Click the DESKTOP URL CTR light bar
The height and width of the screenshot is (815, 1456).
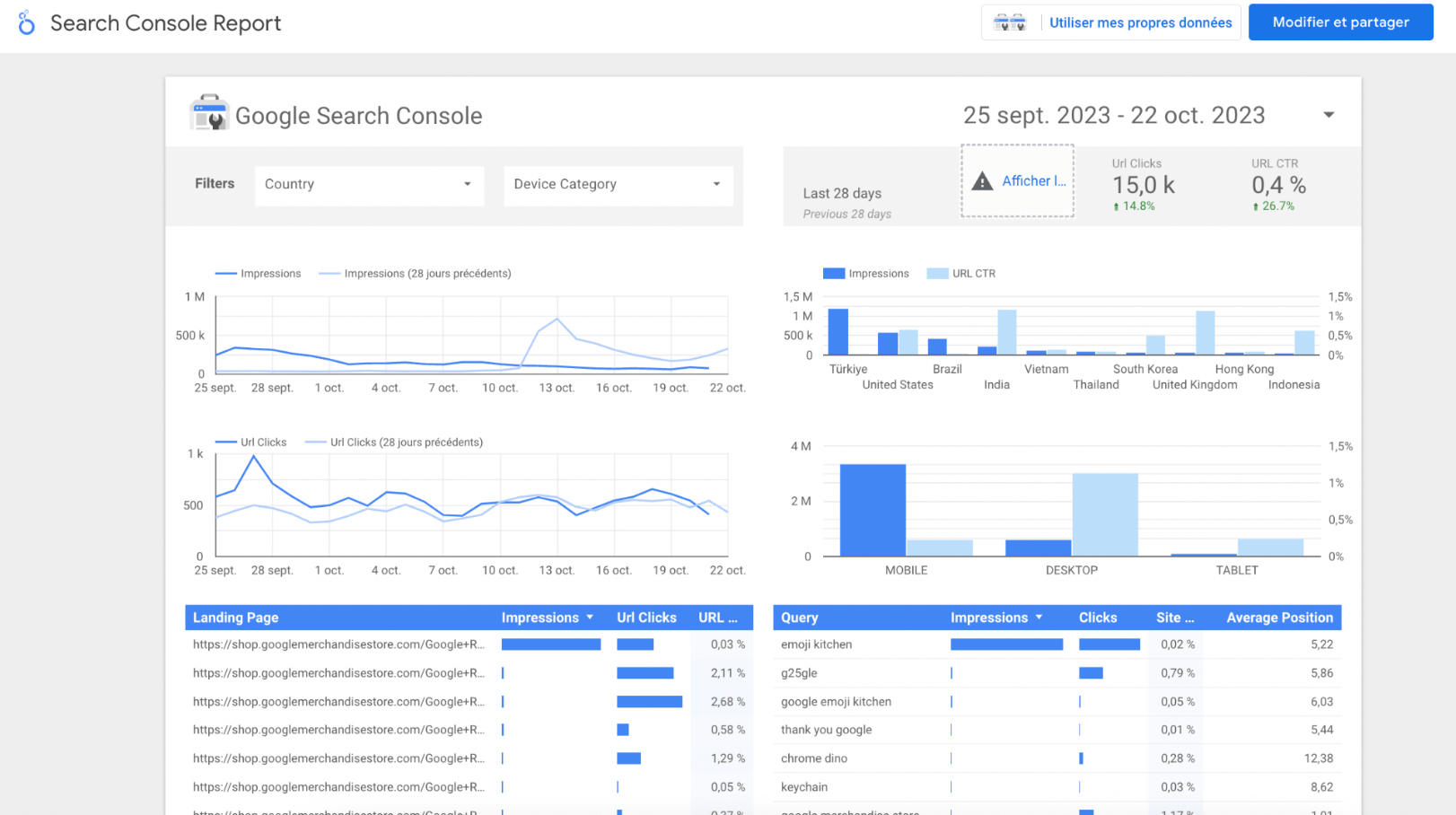click(x=1105, y=515)
